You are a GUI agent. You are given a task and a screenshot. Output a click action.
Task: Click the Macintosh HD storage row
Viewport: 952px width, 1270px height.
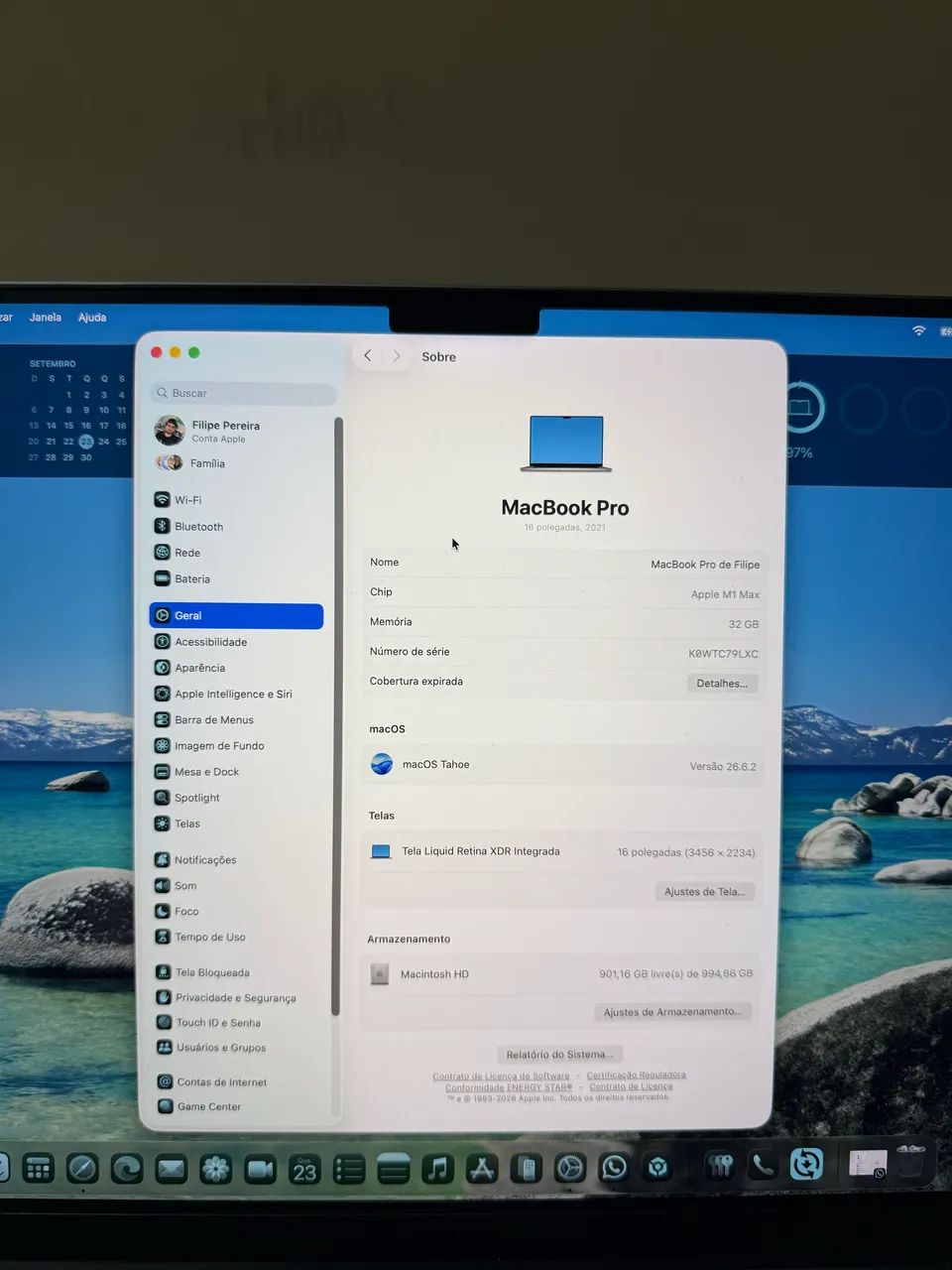561,973
